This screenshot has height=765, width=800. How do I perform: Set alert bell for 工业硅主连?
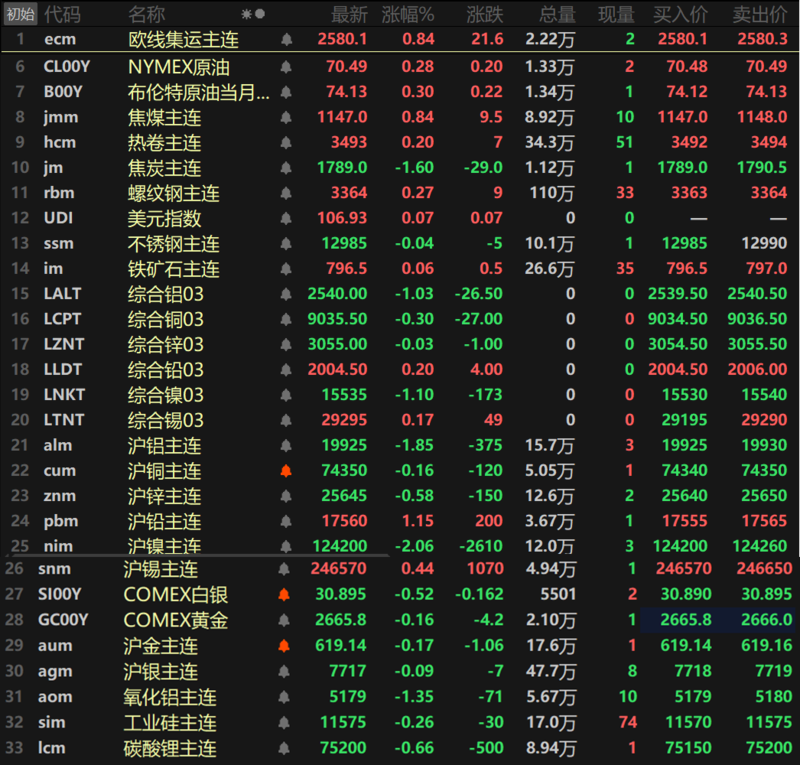pyautogui.click(x=284, y=723)
